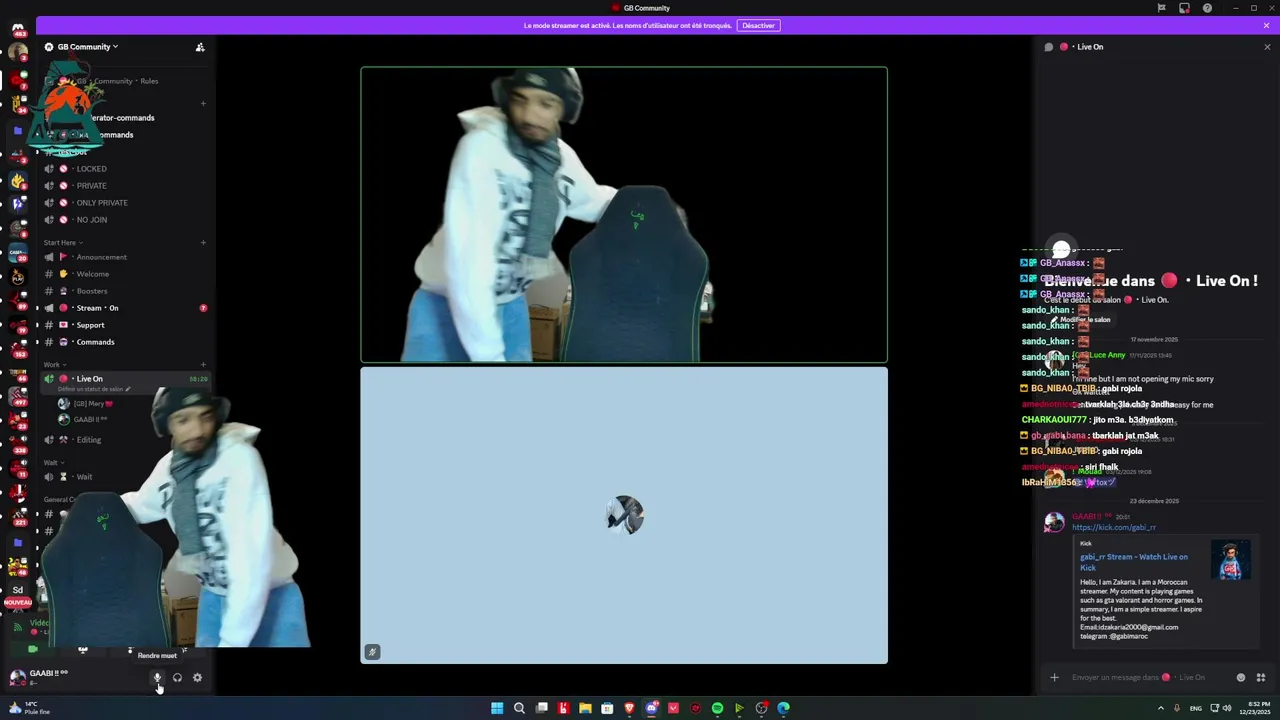Viewport: 1280px width, 720px height.
Task: Open Brave browser from the taskbar
Action: click(x=629, y=708)
